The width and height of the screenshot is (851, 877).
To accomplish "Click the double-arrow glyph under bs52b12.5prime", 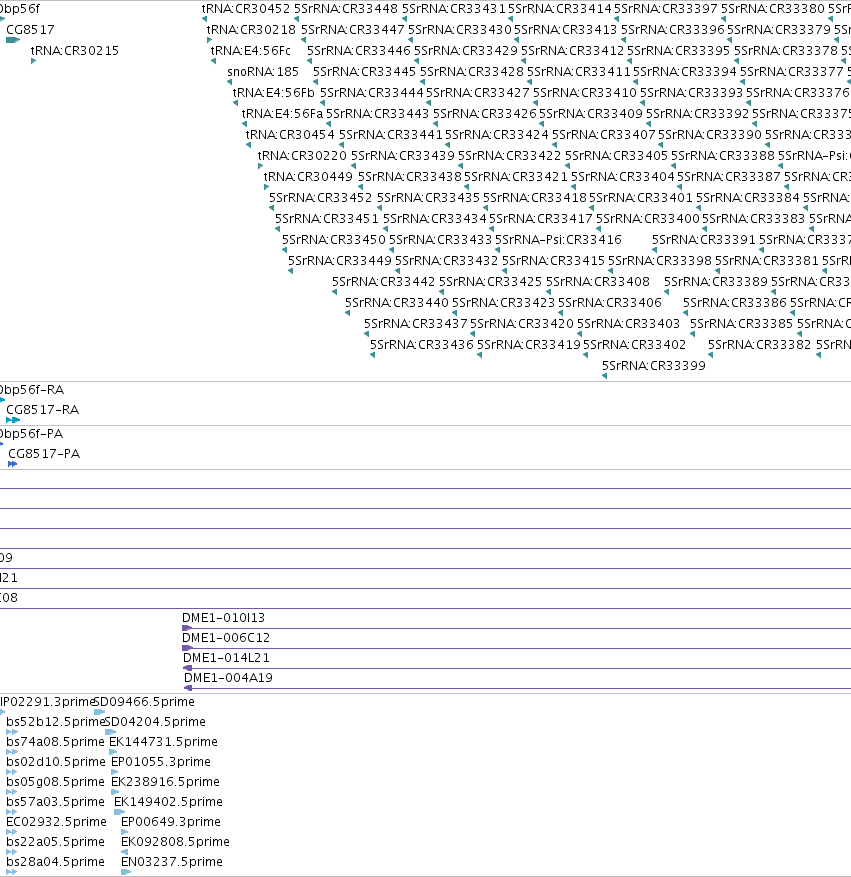I will (x=12, y=732).
